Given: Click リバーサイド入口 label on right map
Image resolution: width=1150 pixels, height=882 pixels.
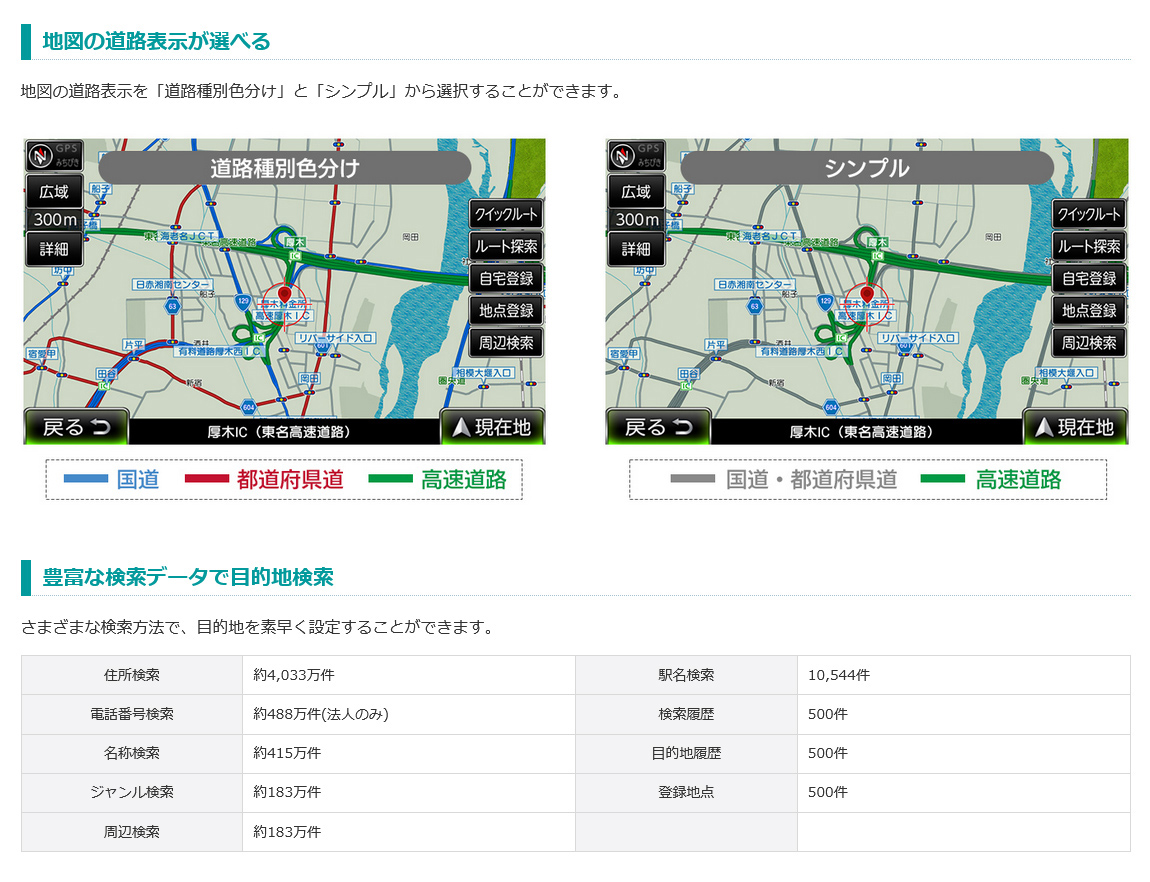Looking at the screenshot, I should coord(918,338).
